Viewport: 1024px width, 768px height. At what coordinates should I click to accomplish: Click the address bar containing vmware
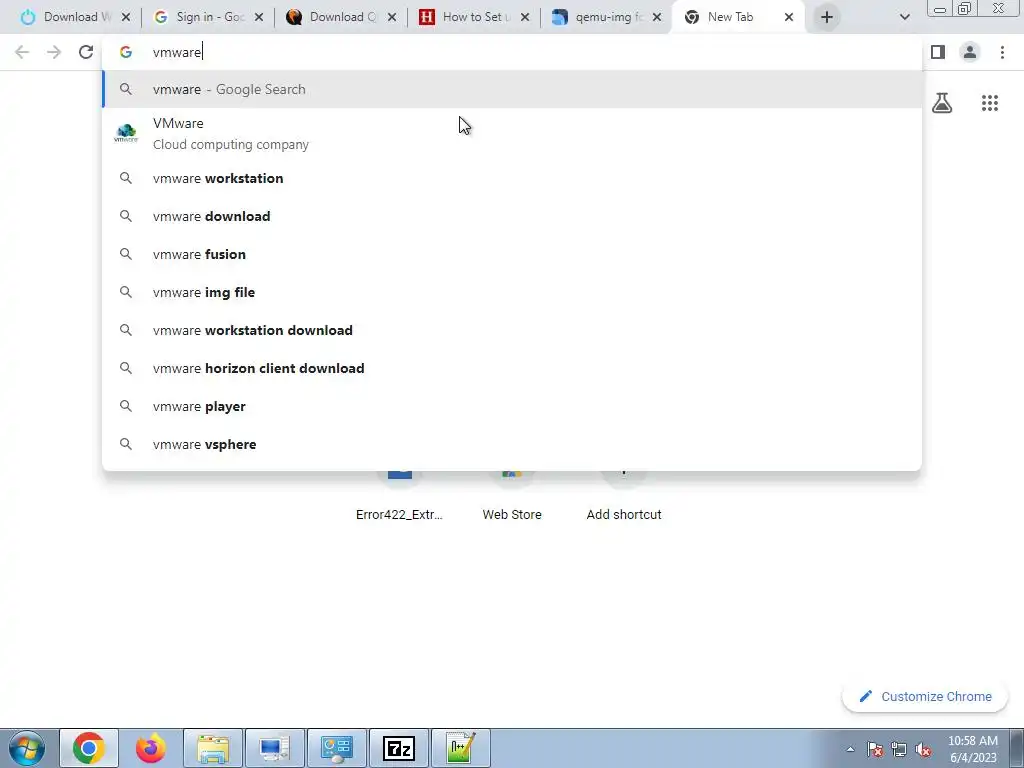512,52
